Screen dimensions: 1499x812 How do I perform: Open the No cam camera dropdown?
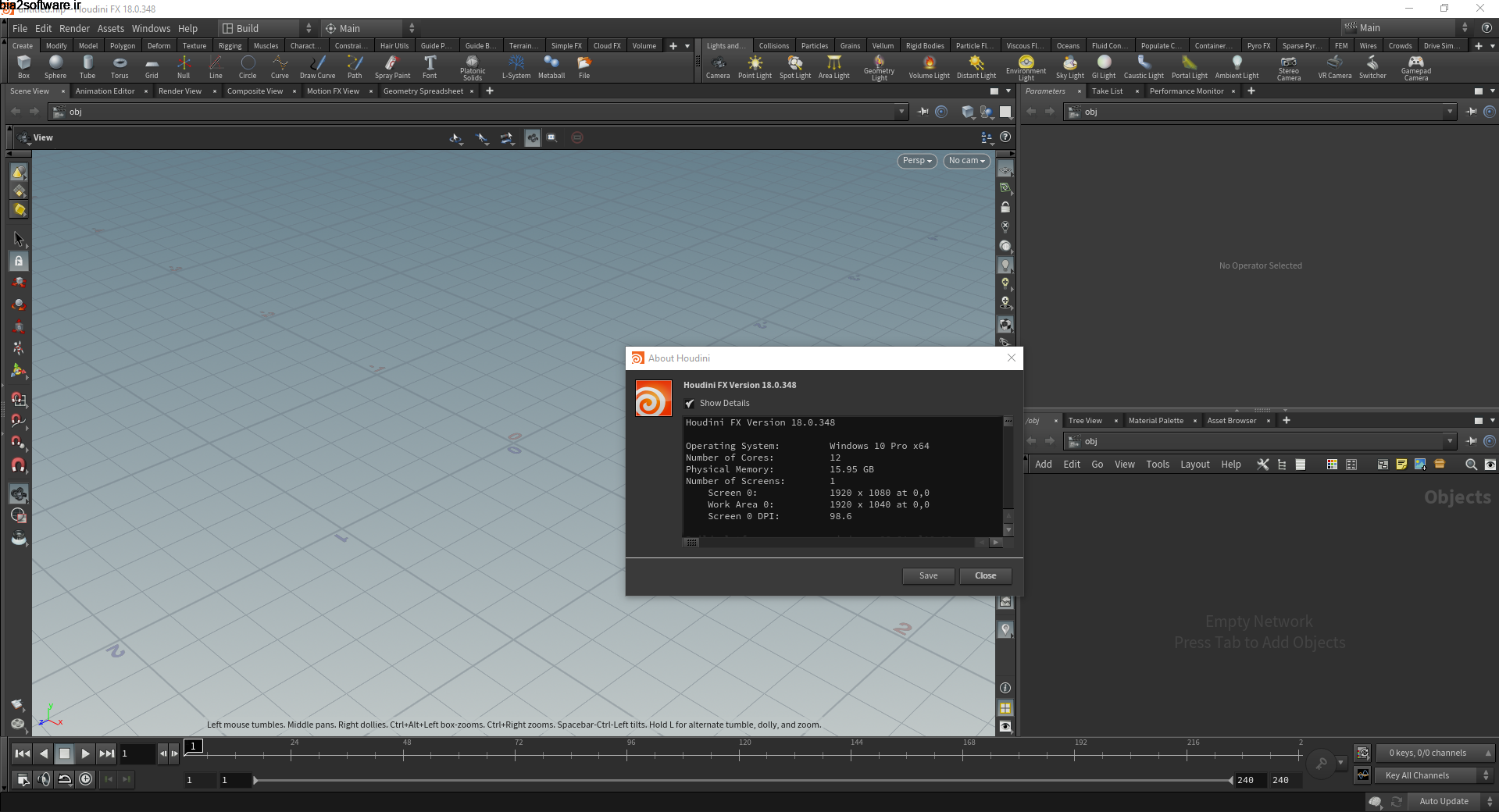965,161
